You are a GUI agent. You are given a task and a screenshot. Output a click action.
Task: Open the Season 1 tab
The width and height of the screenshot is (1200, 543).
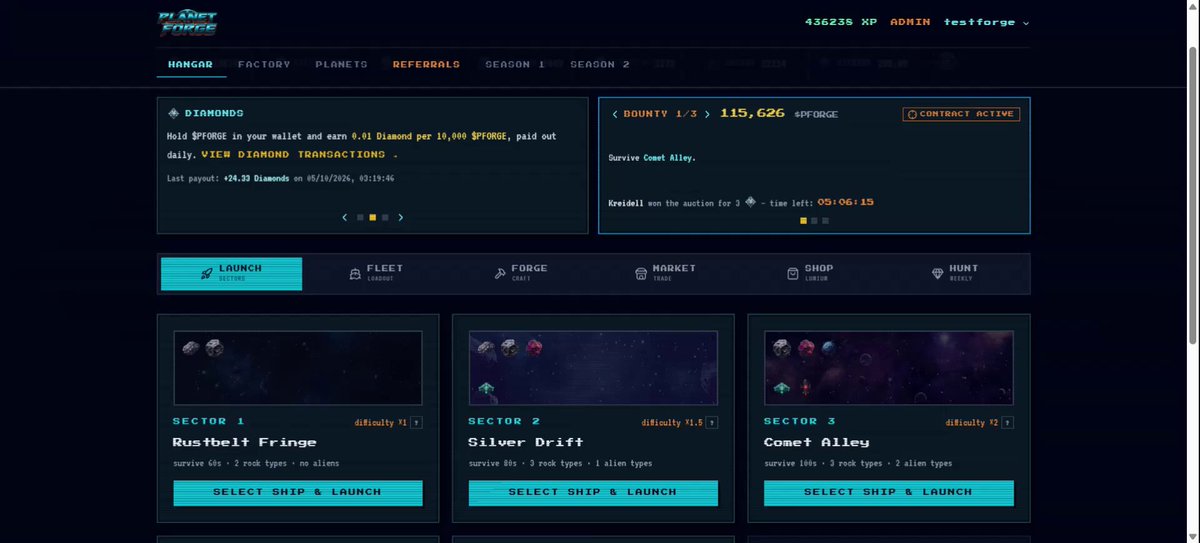515,64
